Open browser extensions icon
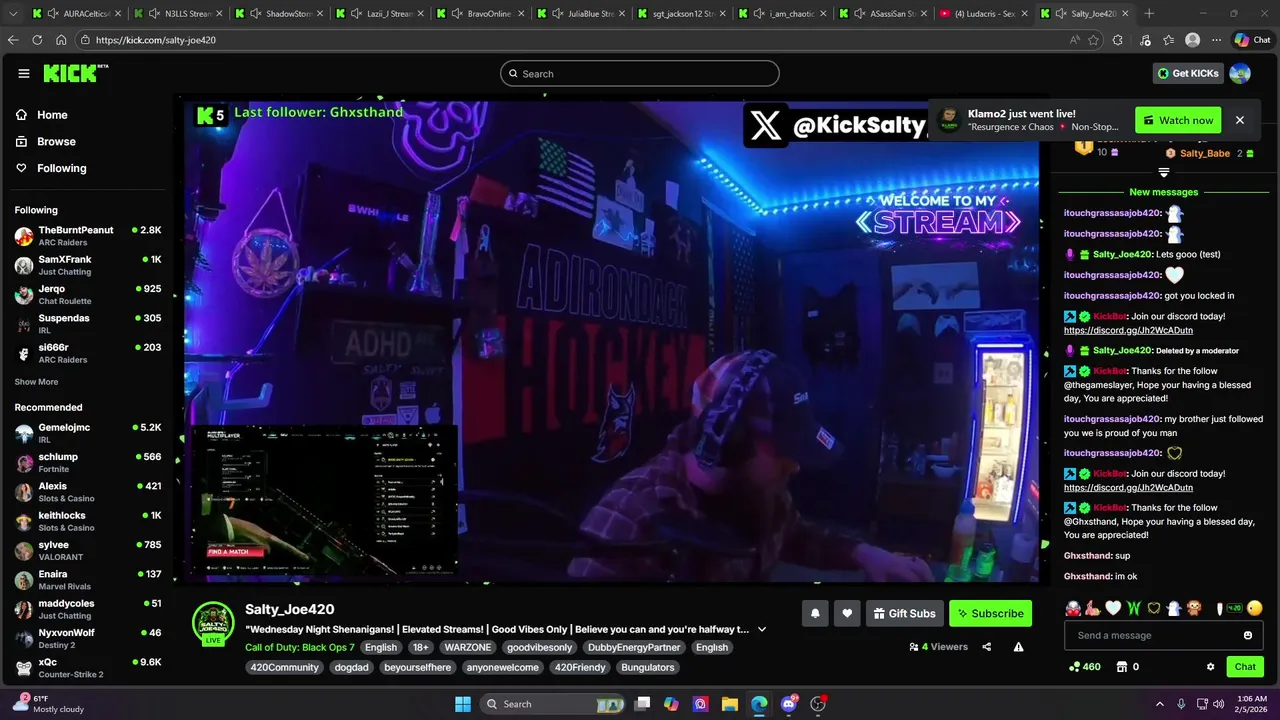Screen dimensions: 1280x720 click(x=1118, y=40)
